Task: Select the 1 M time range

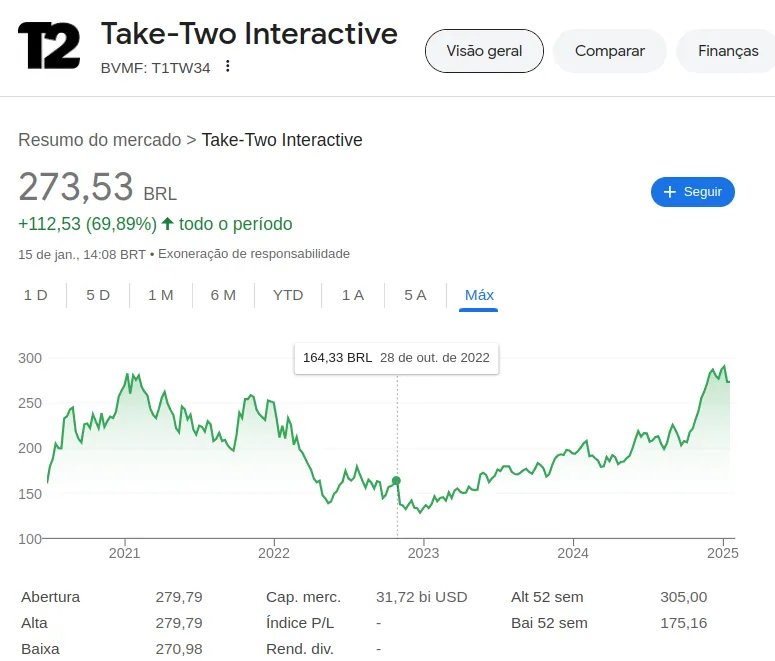Action: click(x=161, y=295)
